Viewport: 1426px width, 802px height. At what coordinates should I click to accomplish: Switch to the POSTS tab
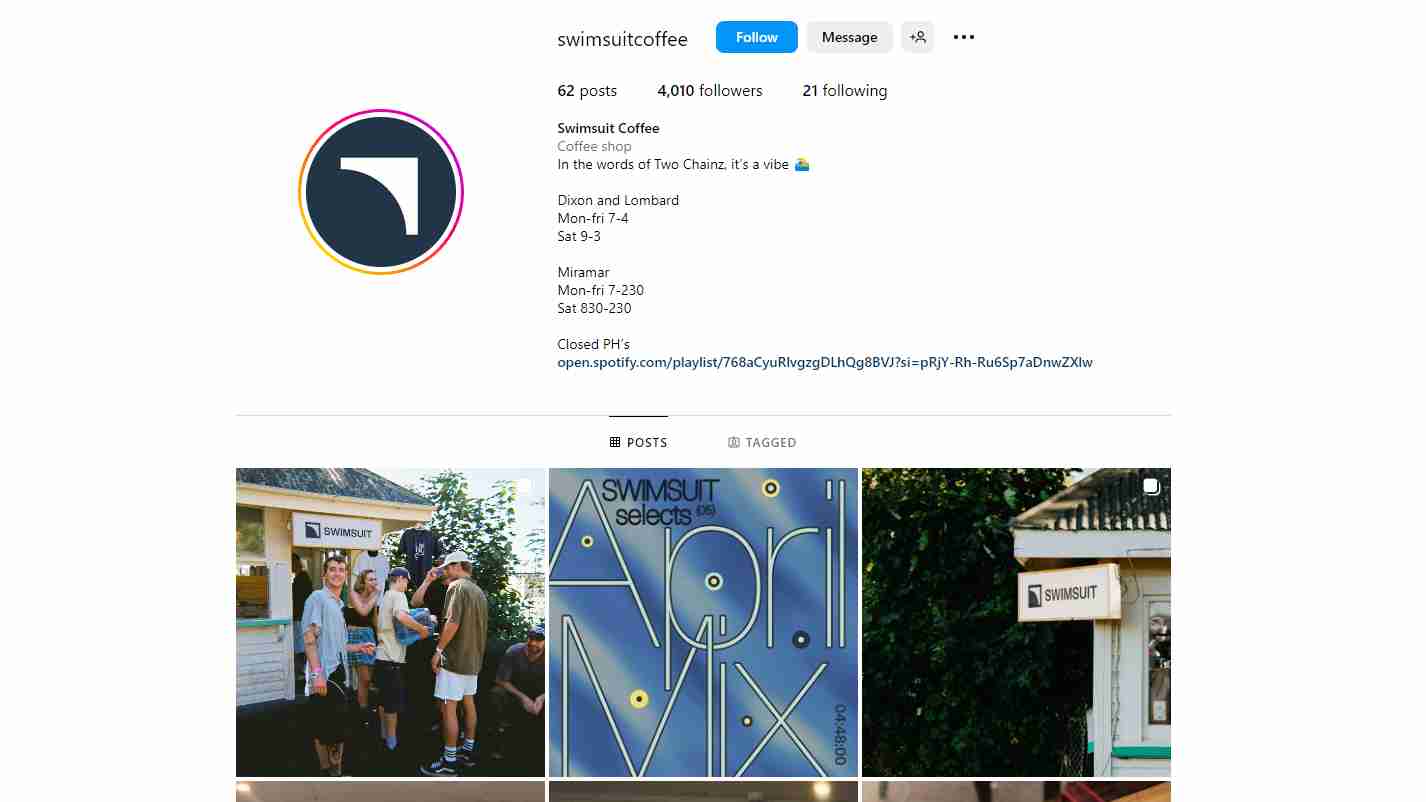(x=638, y=442)
